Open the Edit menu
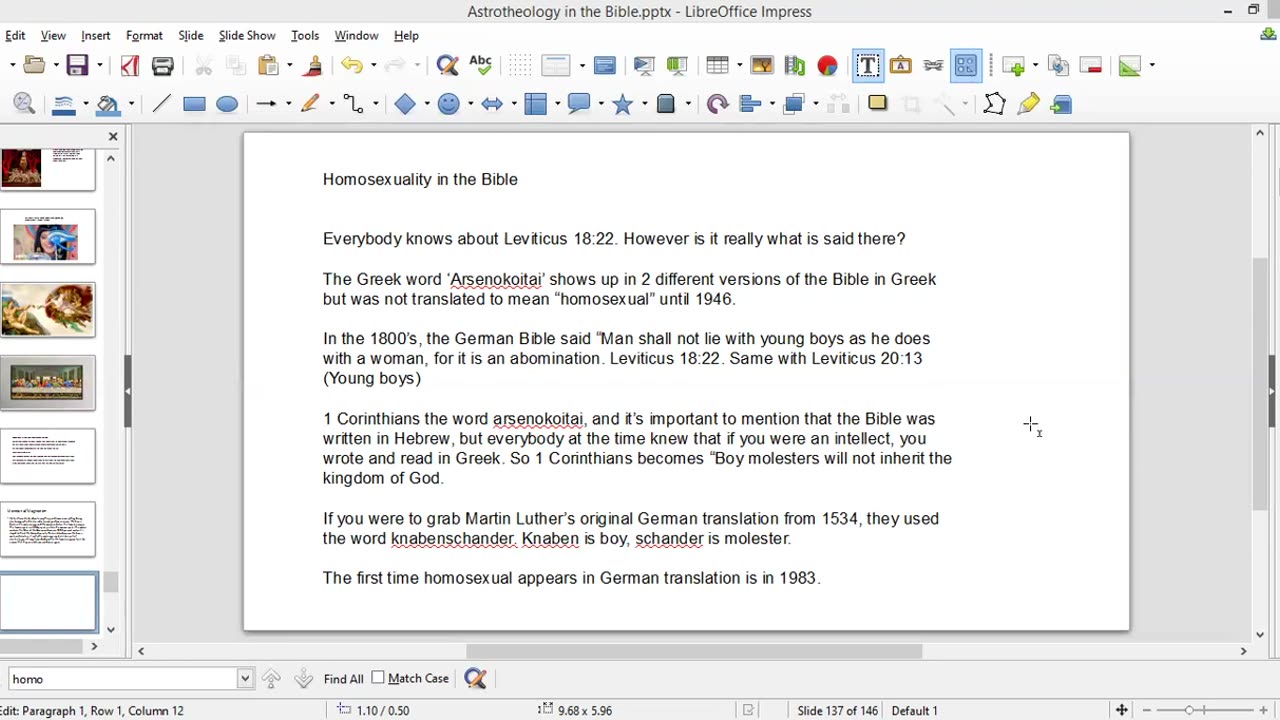 [x=15, y=35]
